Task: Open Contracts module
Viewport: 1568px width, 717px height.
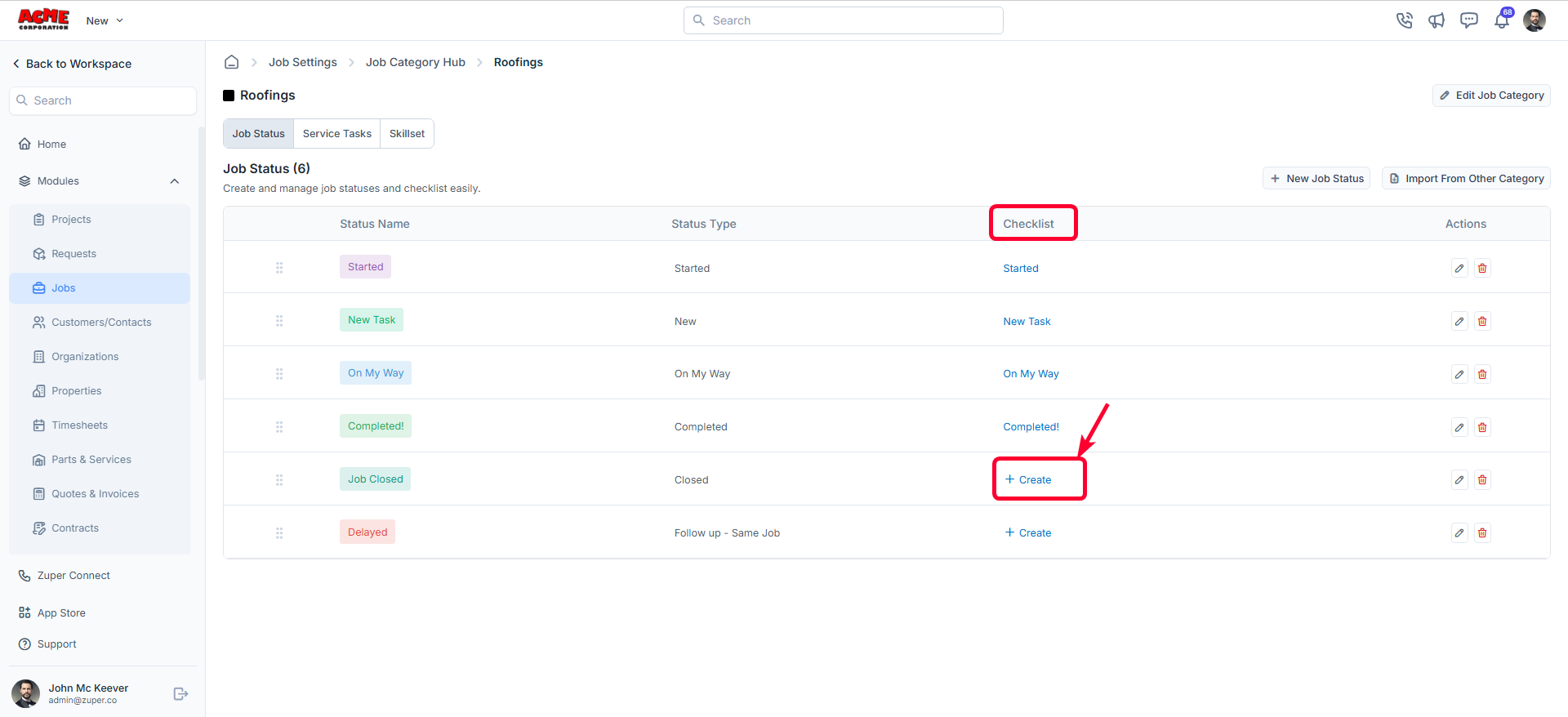Action: click(100, 528)
